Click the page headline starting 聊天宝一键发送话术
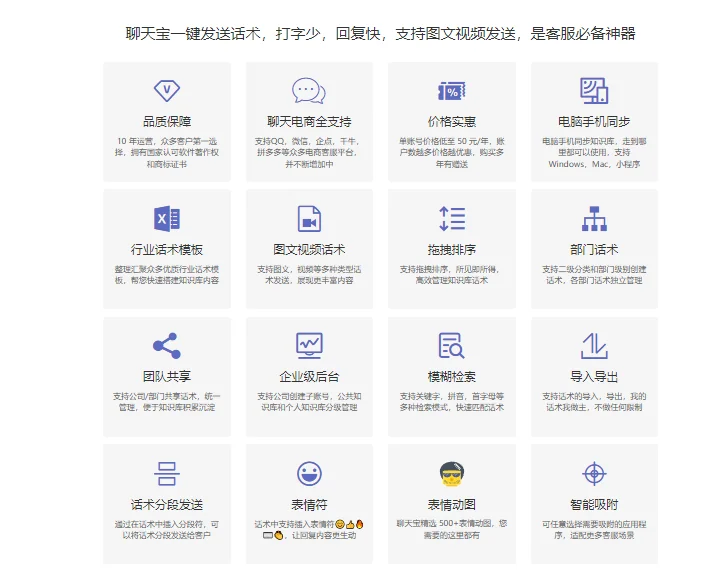The image size is (724, 580). coord(380,34)
